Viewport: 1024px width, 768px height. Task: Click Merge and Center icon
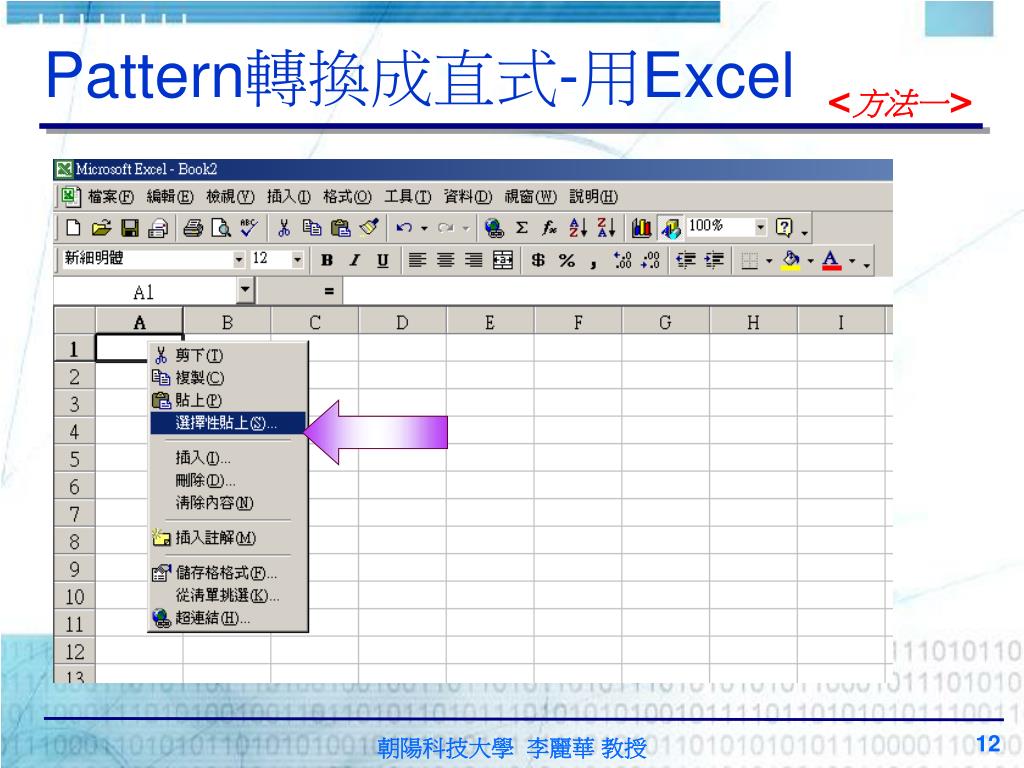pyautogui.click(x=502, y=261)
